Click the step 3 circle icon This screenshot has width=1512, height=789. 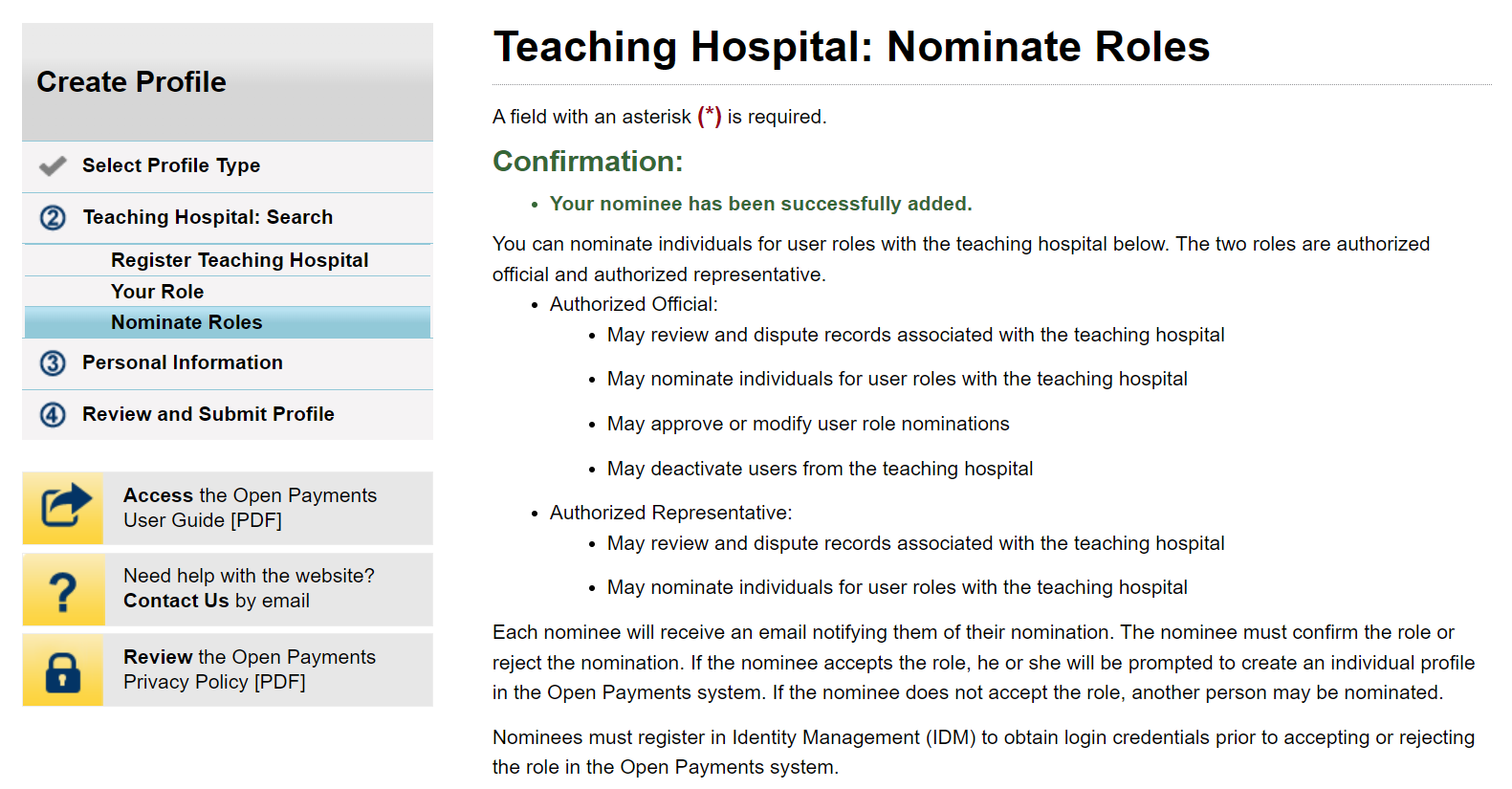(x=53, y=363)
